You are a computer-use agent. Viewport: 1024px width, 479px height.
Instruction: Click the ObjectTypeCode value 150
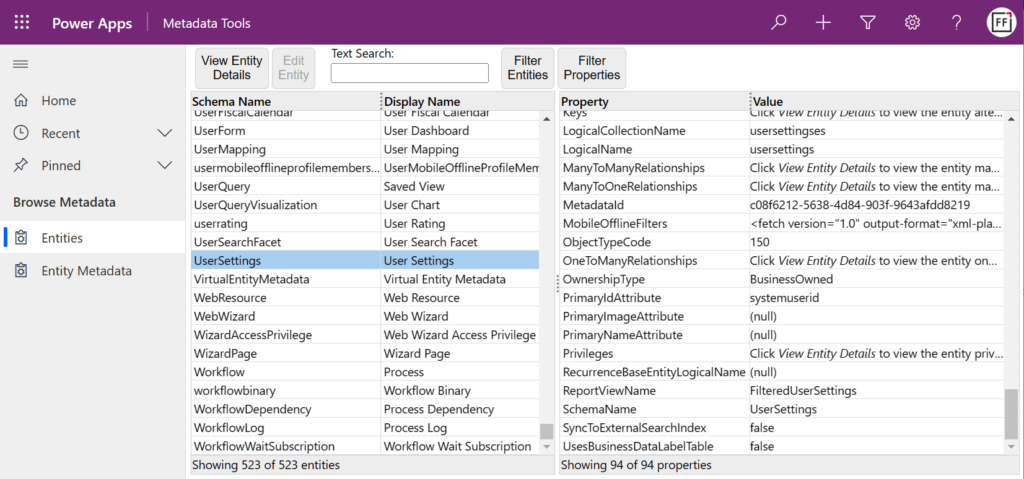point(876,242)
